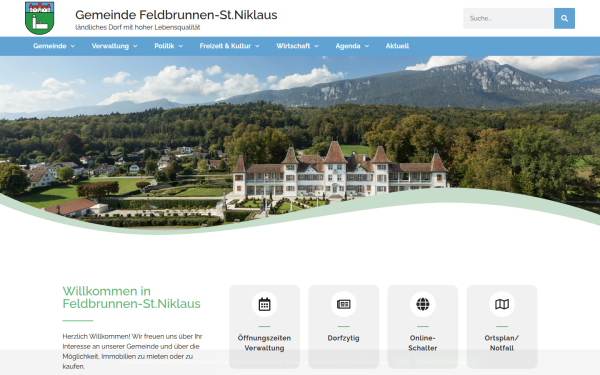Click the 'Herzlich Willkommen!' paragraph text
This screenshot has height=375, width=600.
[132, 351]
